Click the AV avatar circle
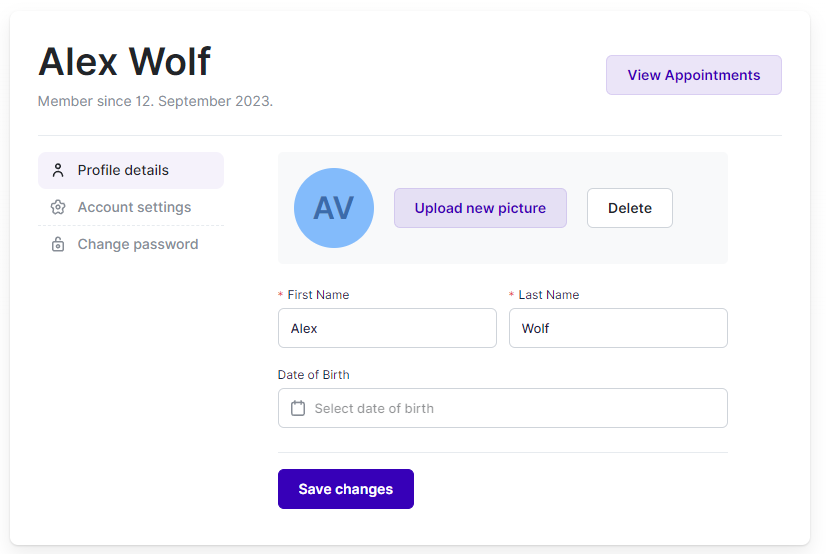 coord(333,208)
